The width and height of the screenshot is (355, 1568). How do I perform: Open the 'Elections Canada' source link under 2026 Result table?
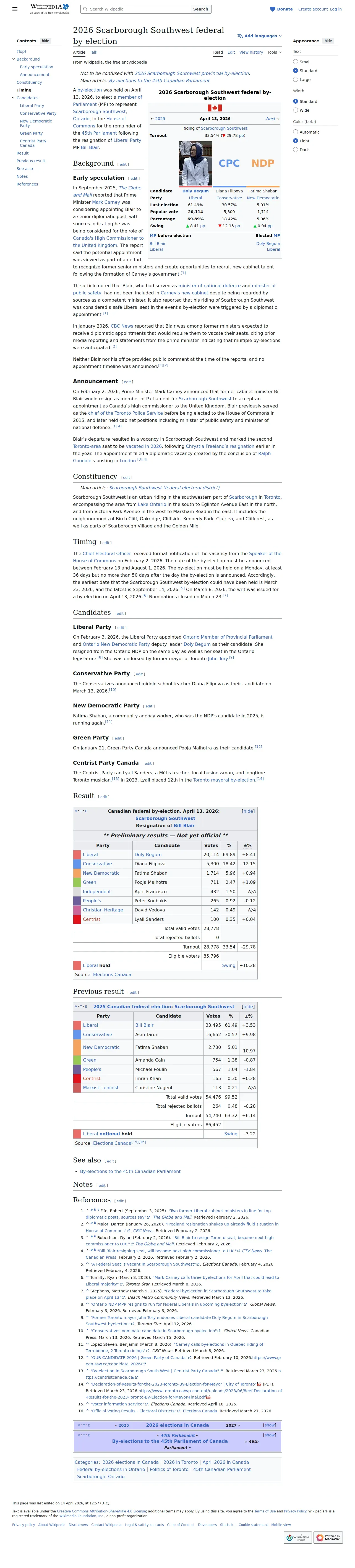[x=112, y=974]
